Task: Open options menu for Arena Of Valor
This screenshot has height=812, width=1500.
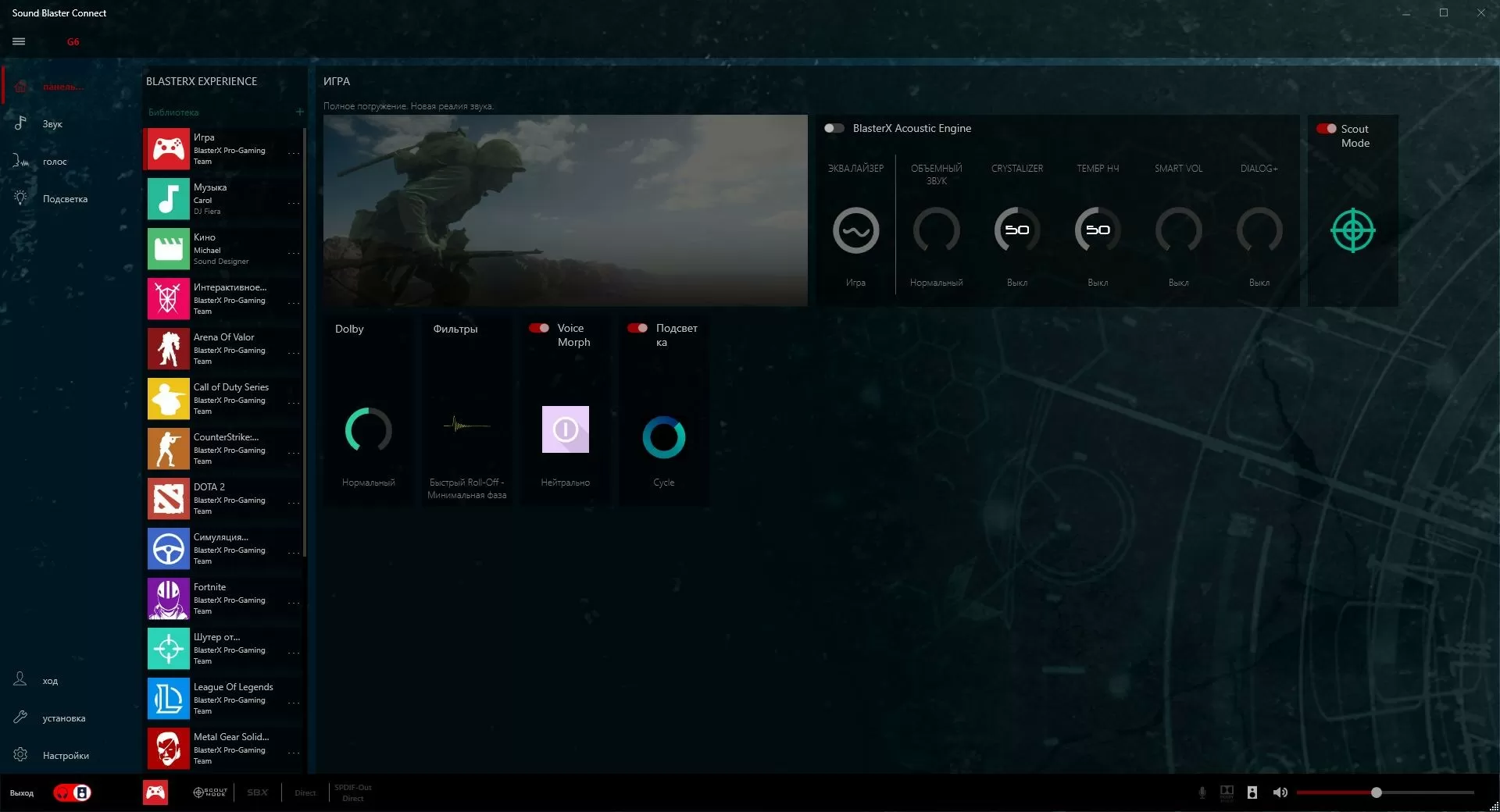Action: [x=294, y=353]
